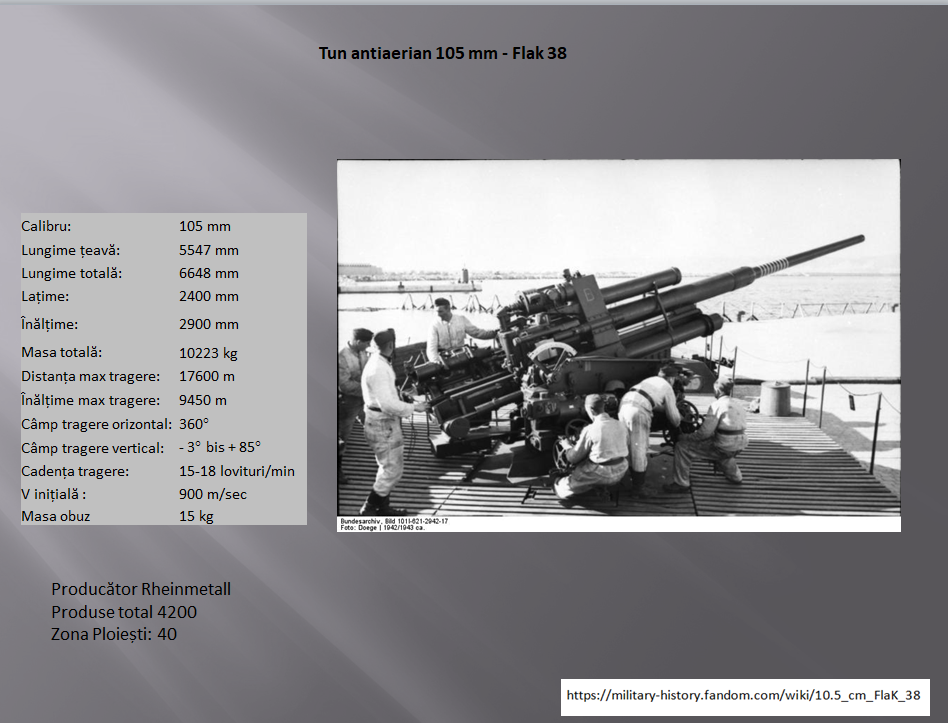Viewport: 948px width, 723px height.
Task: Click the 'Distanța max tragere:' label
Action: tap(91, 377)
